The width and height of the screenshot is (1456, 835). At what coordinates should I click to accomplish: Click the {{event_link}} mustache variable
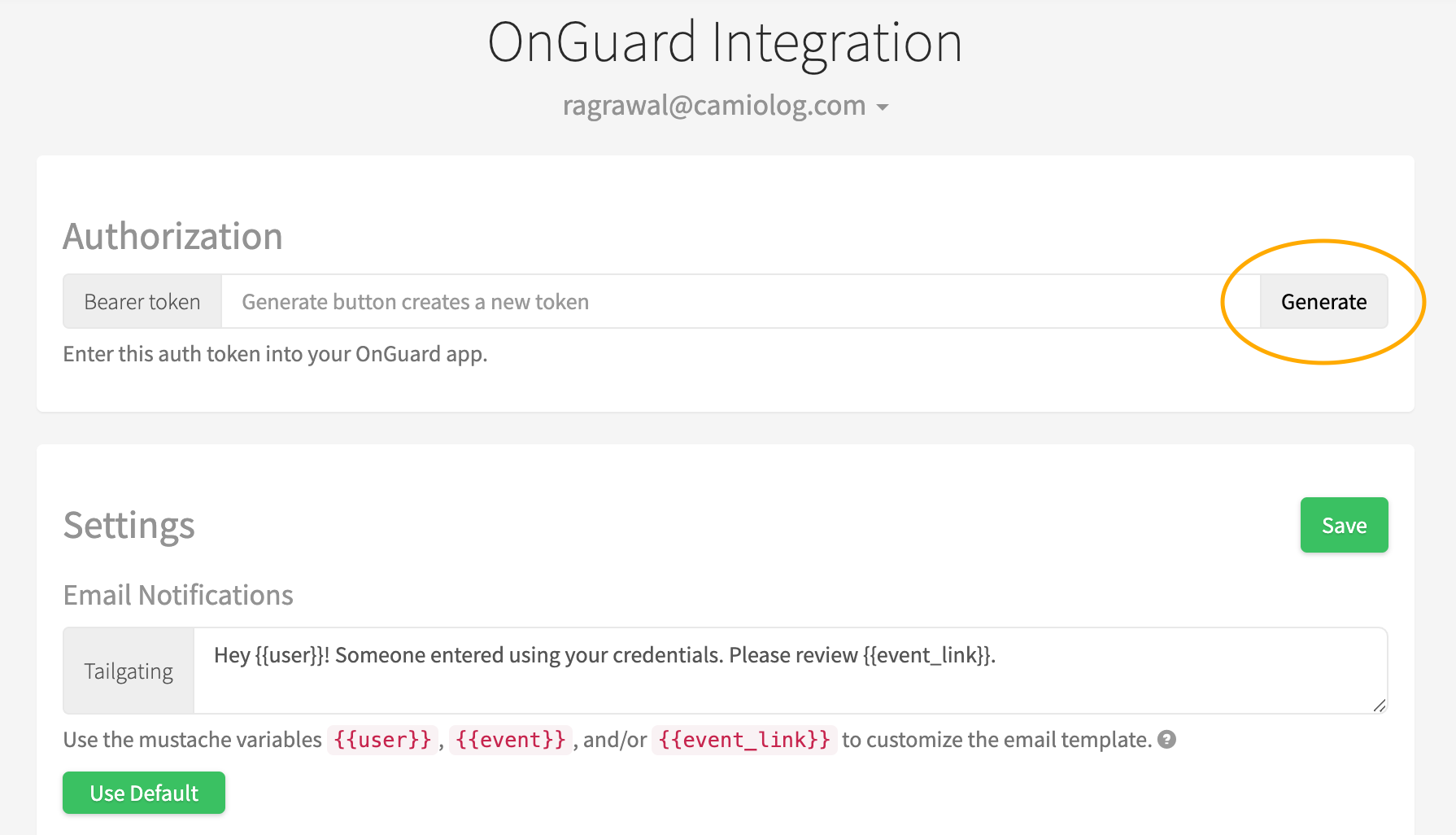(x=744, y=740)
